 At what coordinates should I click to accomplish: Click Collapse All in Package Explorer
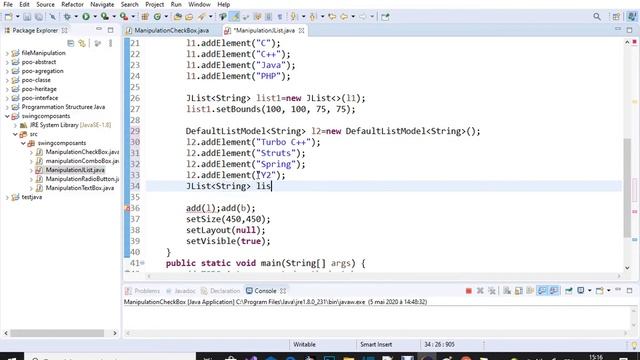71,43
